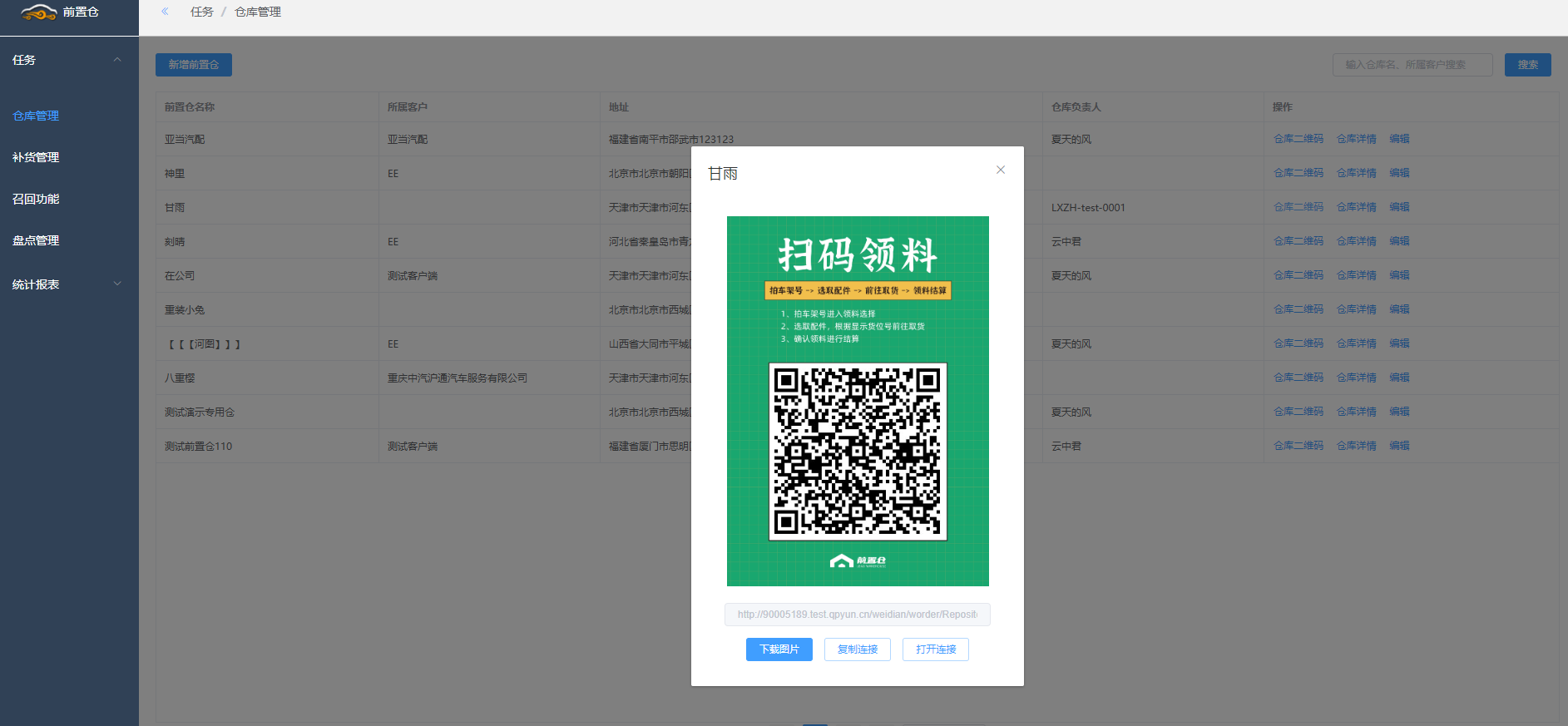Click the LXZH-test-0001 manager cell
Image resolution: width=1568 pixels, height=726 pixels.
1088,208
